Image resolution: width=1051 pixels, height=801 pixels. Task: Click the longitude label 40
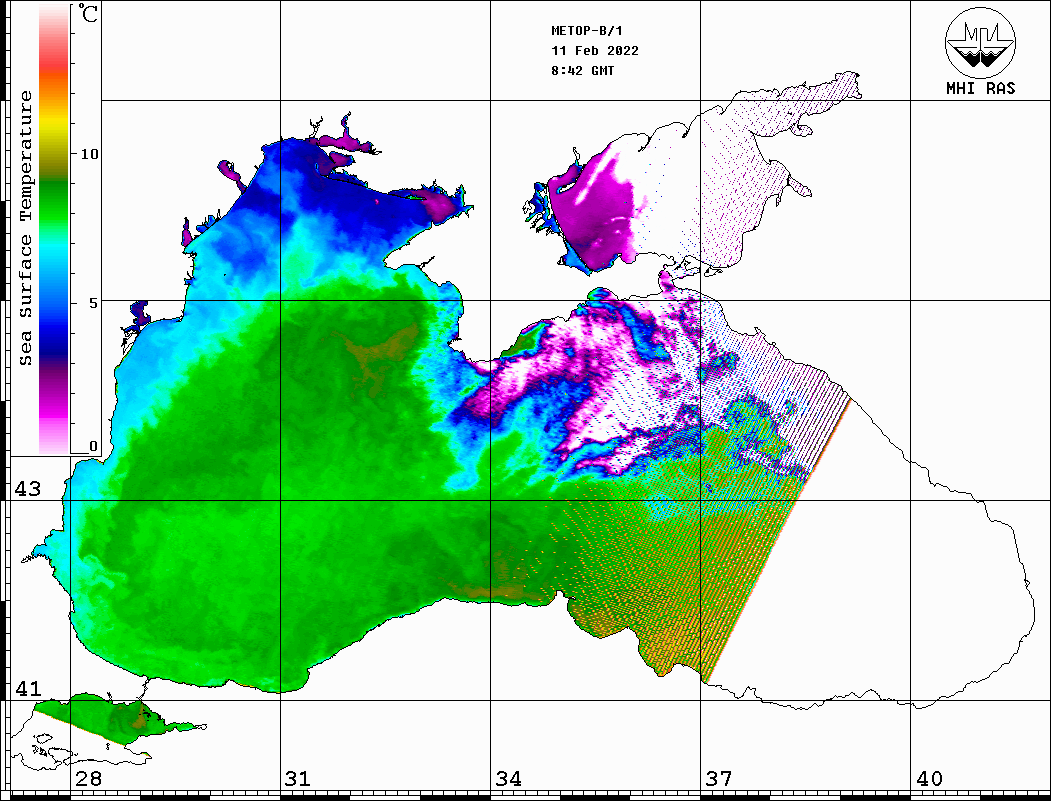[x=929, y=779]
